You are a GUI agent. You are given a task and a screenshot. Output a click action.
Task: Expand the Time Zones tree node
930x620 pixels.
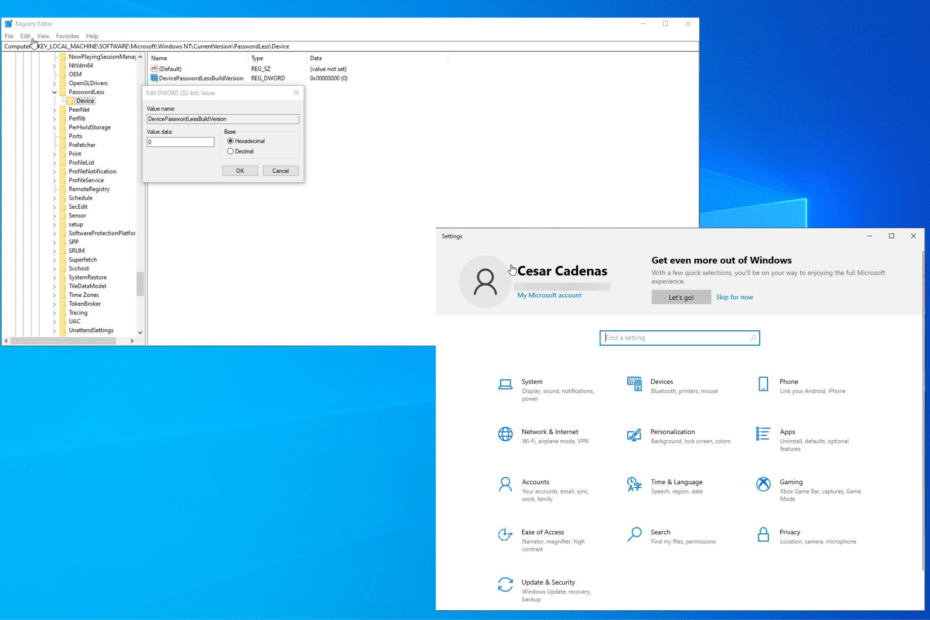pyautogui.click(x=54, y=295)
